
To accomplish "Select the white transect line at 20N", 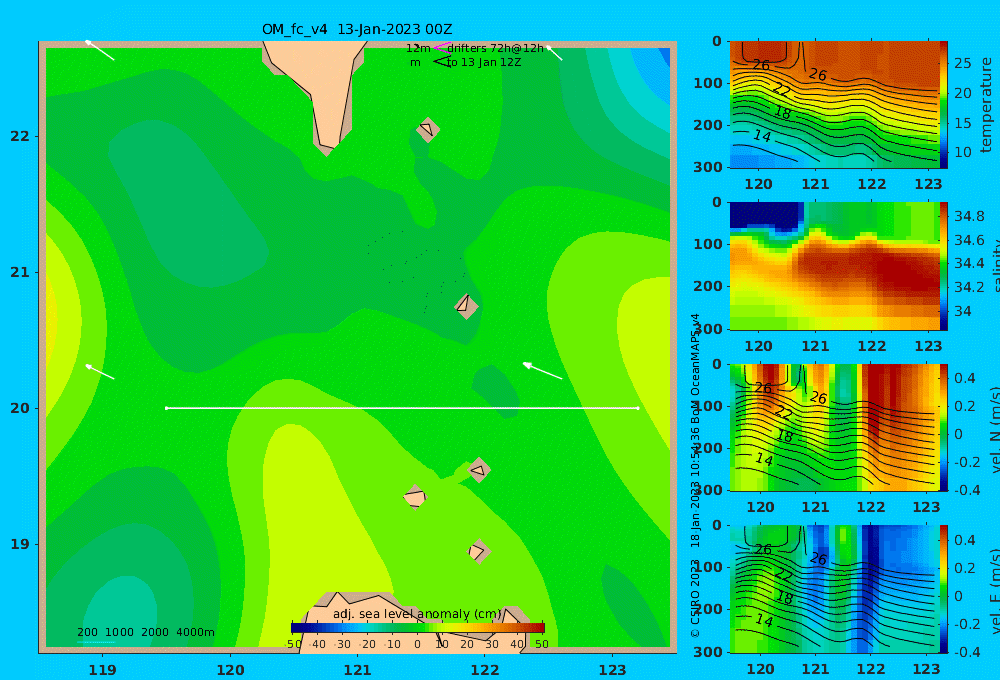I will tap(402, 408).
